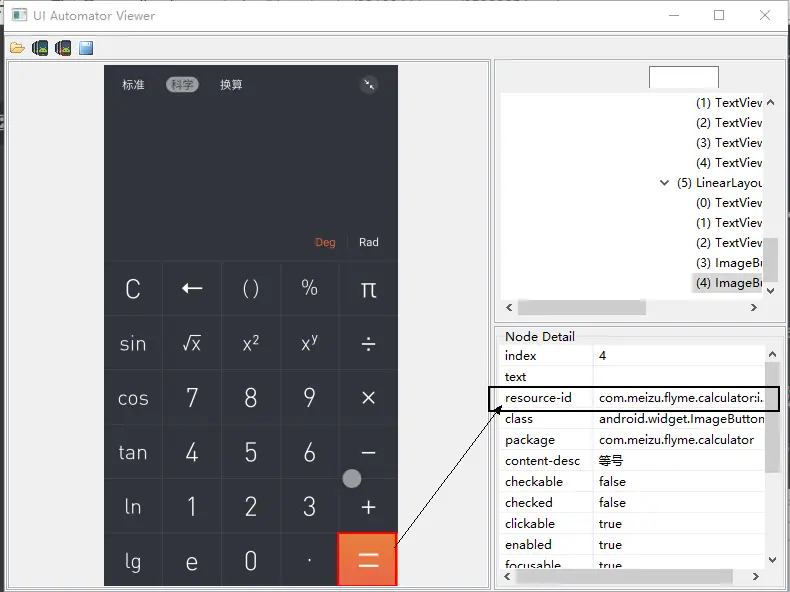
Task: Select the (4) ImageButton tree row
Action: (x=729, y=283)
